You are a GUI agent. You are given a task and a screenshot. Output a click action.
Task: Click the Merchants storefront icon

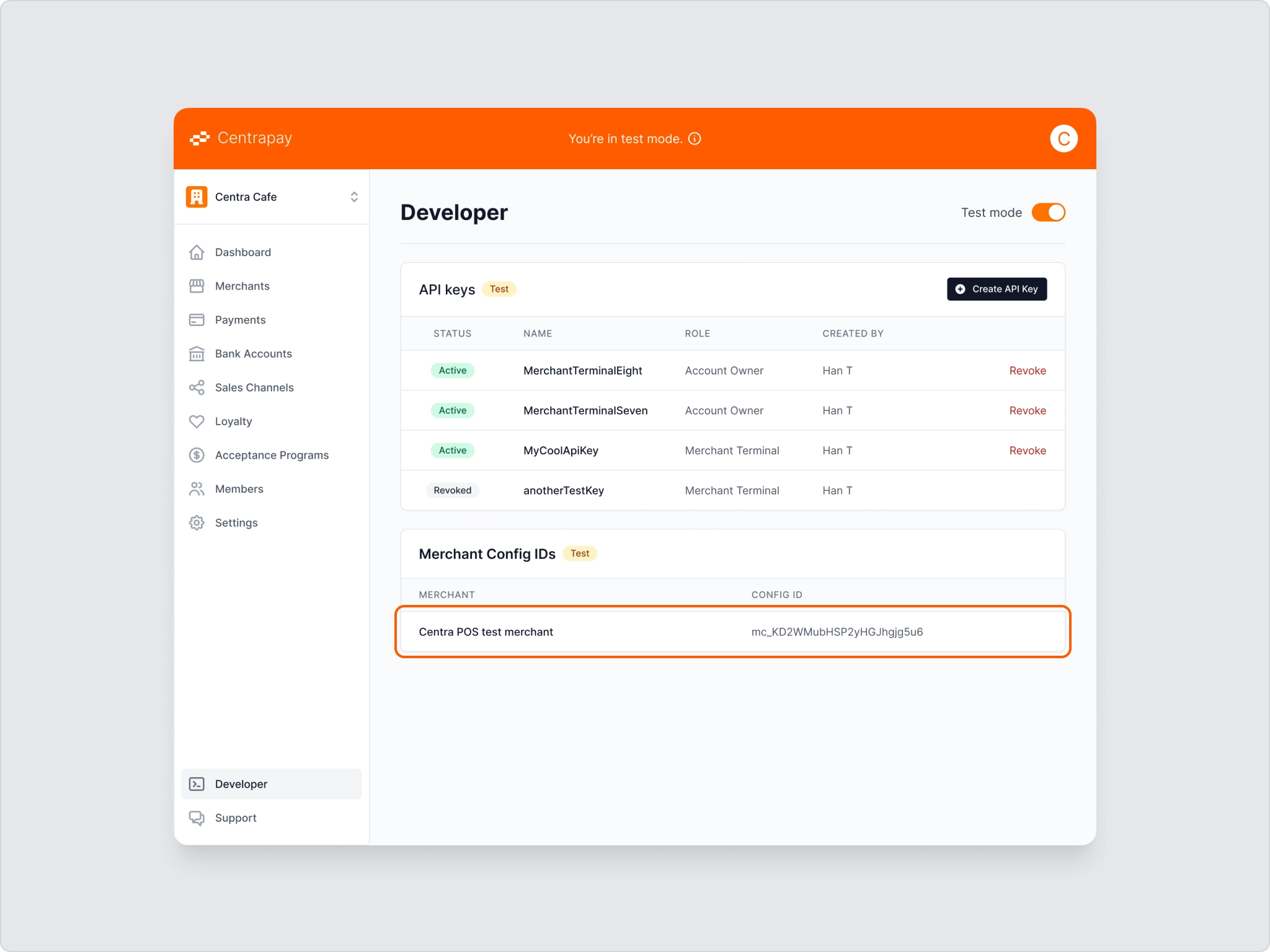click(x=197, y=286)
